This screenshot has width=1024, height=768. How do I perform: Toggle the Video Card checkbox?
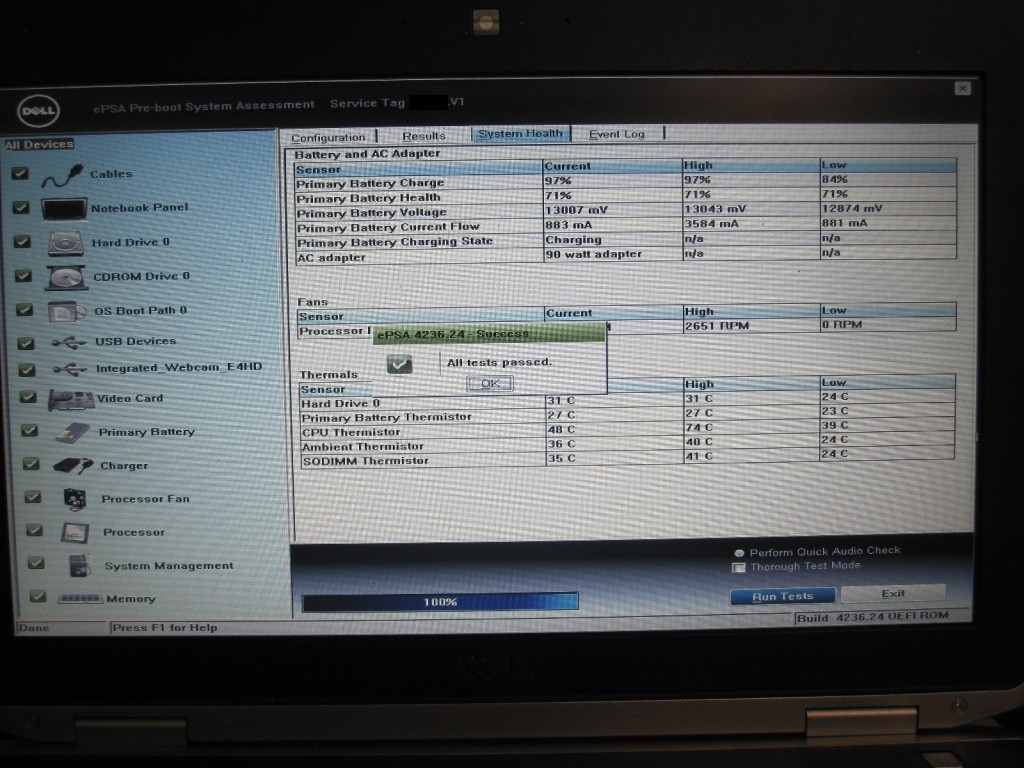tap(28, 397)
